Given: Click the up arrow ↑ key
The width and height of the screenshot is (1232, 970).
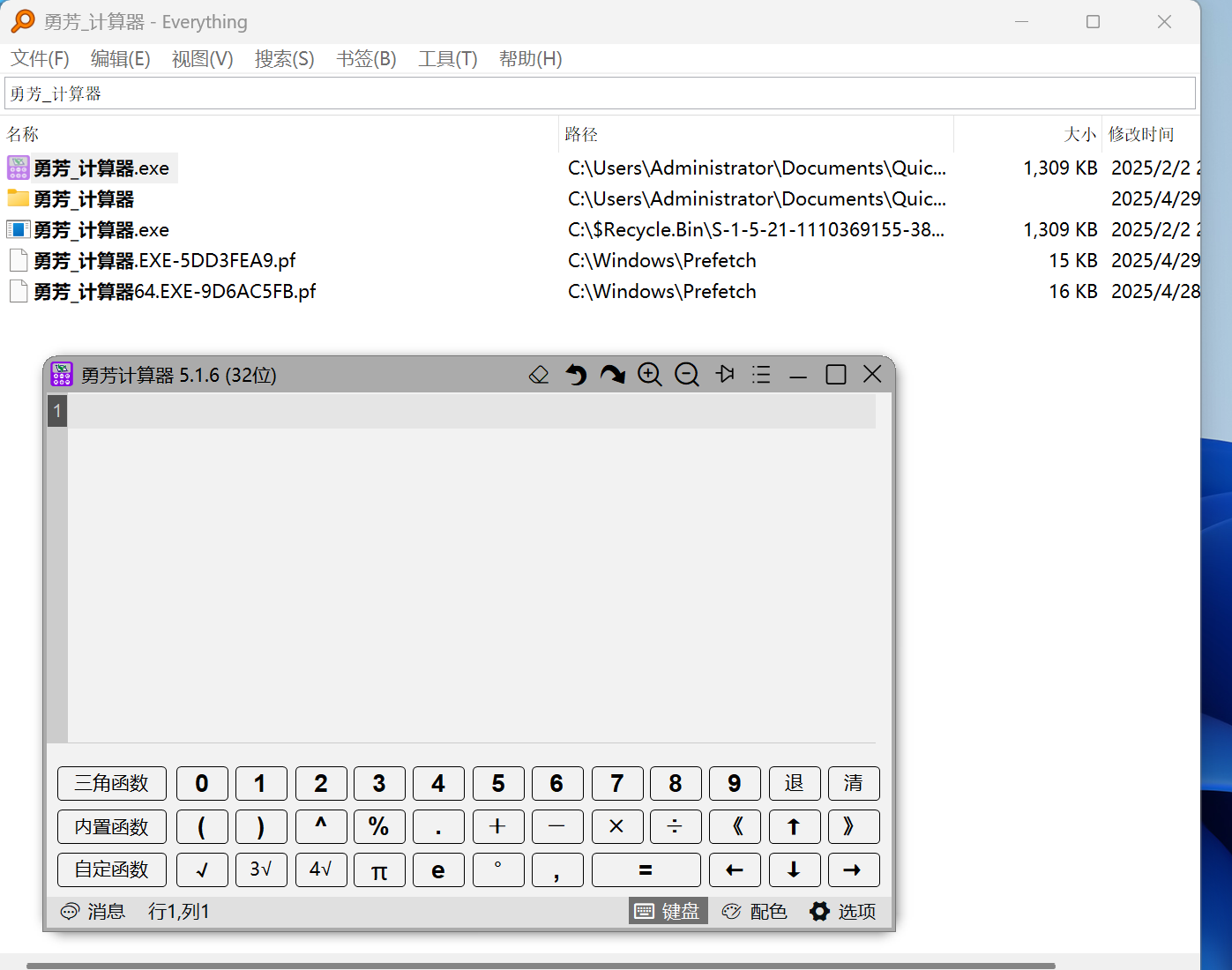Looking at the screenshot, I should click(795, 826).
